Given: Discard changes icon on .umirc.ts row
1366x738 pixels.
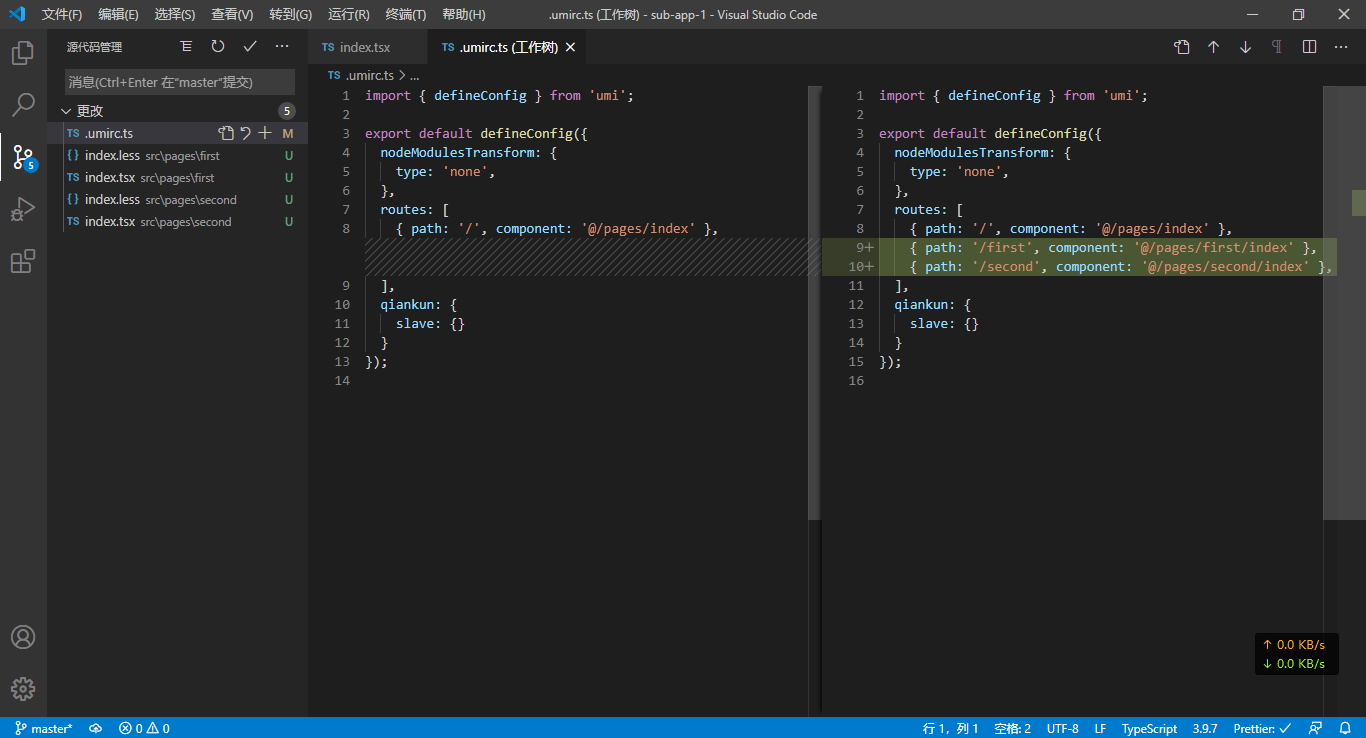Looking at the screenshot, I should point(245,133).
